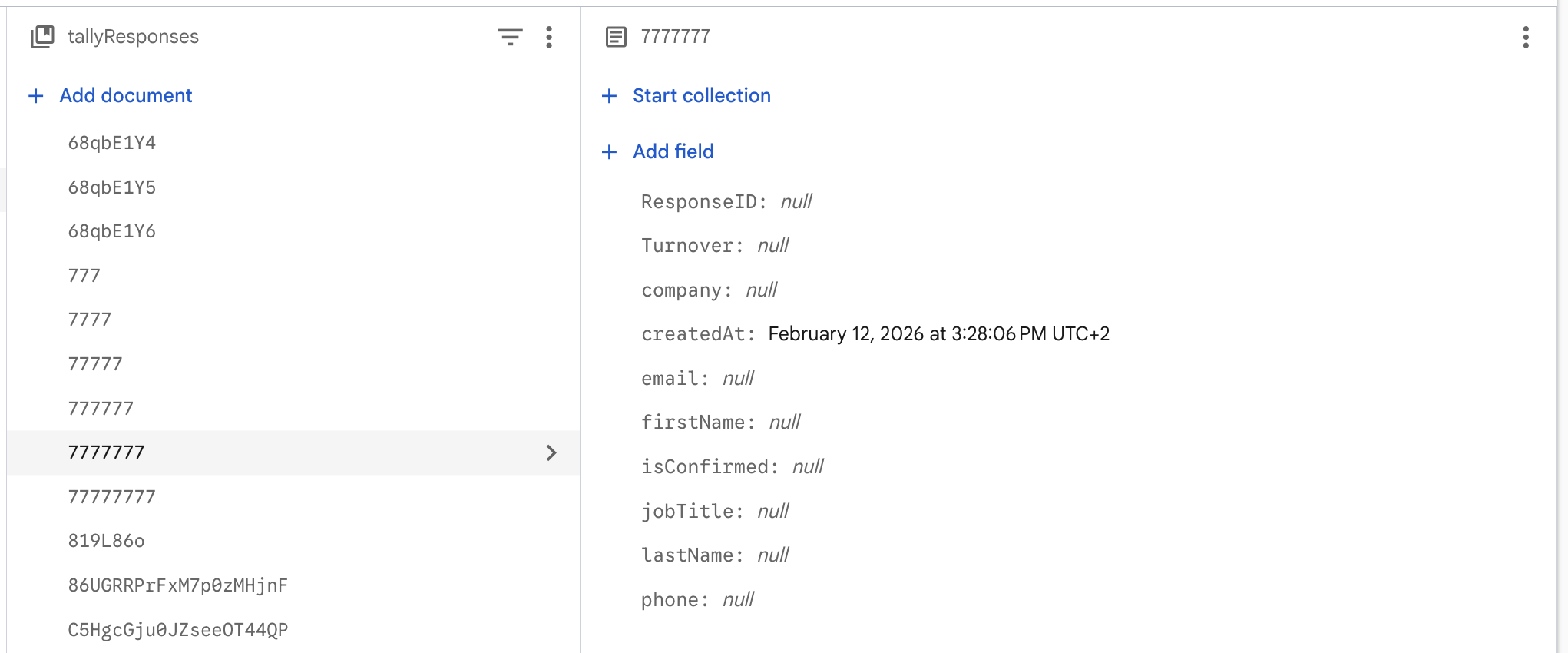Expand the chevron on document 7777777
Viewport: 1568px width, 653px height.
[x=551, y=452]
